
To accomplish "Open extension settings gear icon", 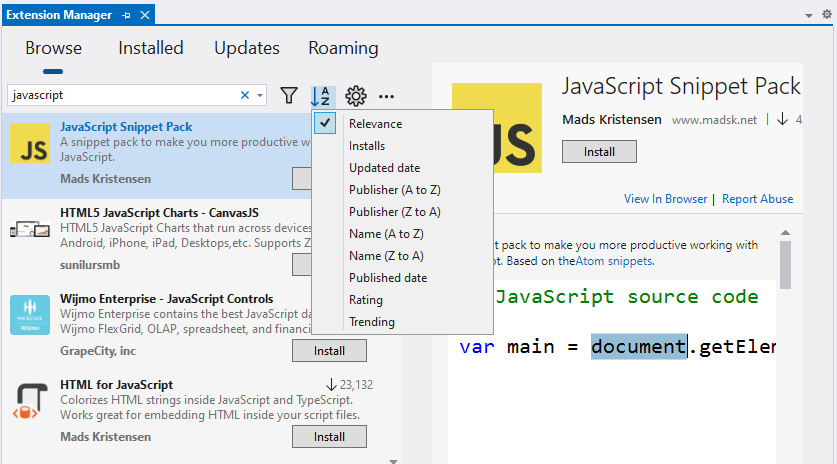I will pyautogui.click(x=356, y=96).
